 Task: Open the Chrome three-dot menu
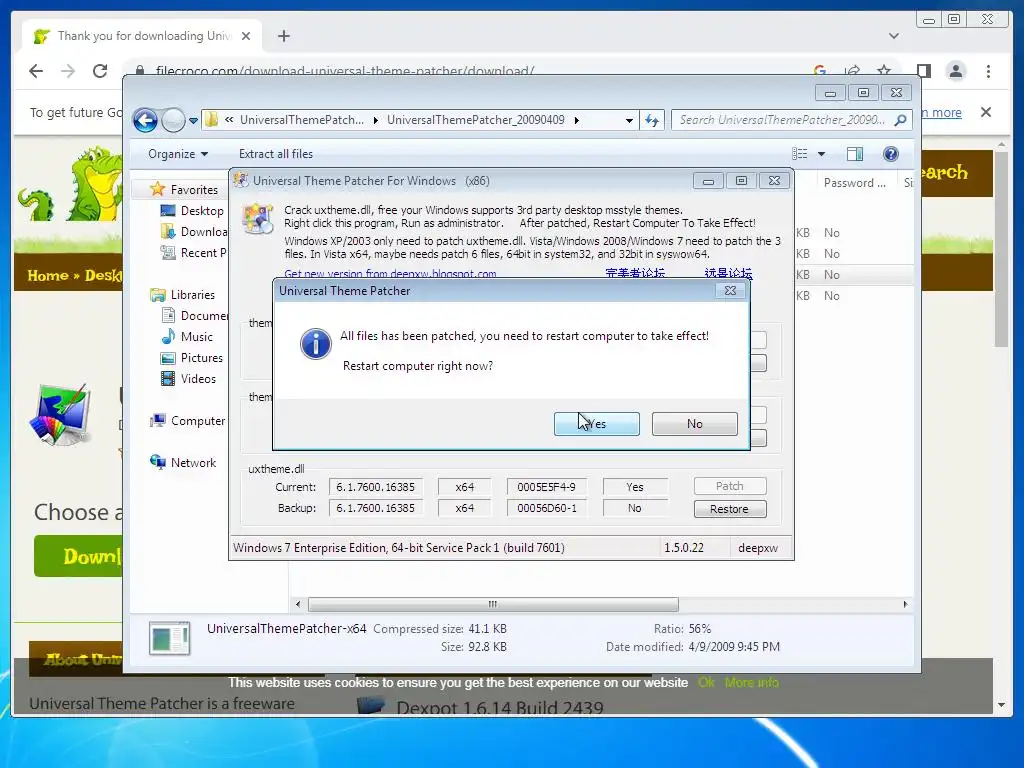pos(988,71)
